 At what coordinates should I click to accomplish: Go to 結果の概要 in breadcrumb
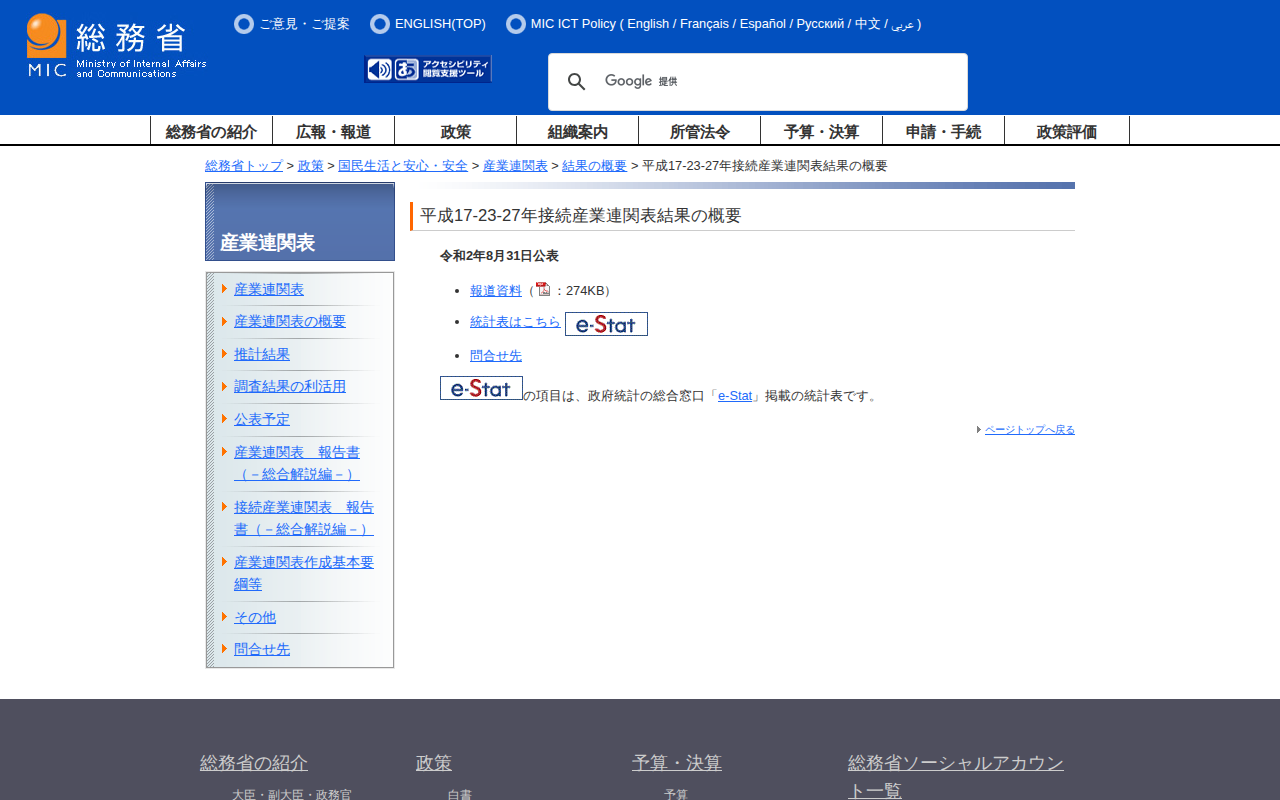tap(594, 166)
